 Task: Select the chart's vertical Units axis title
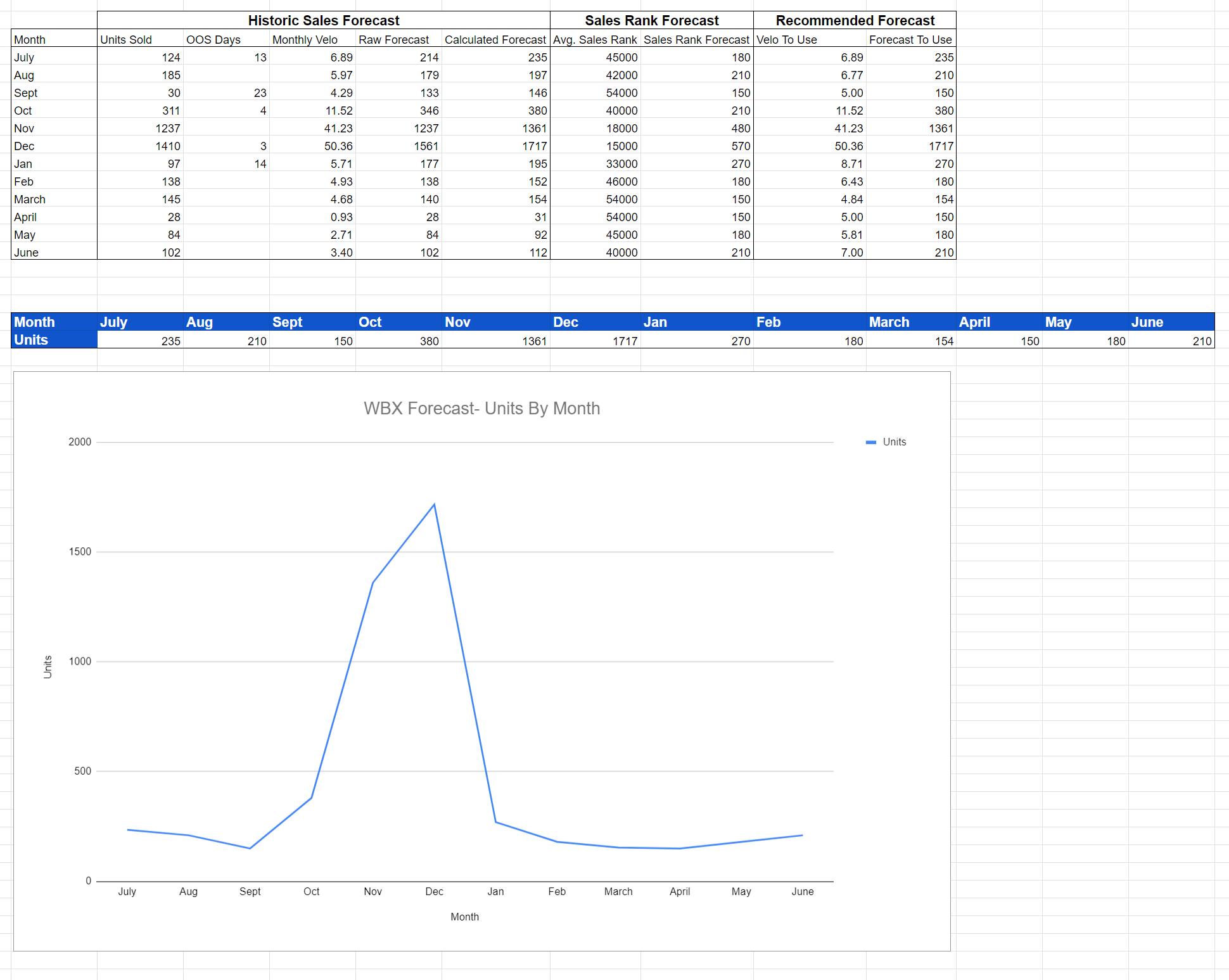48,667
